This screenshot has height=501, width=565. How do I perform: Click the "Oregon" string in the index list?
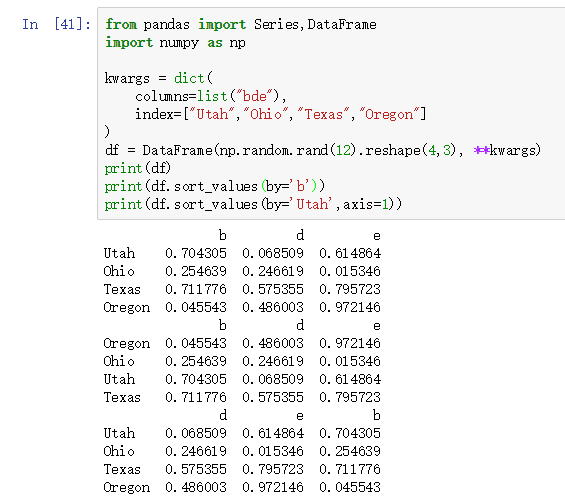click(x=390, y=114)
